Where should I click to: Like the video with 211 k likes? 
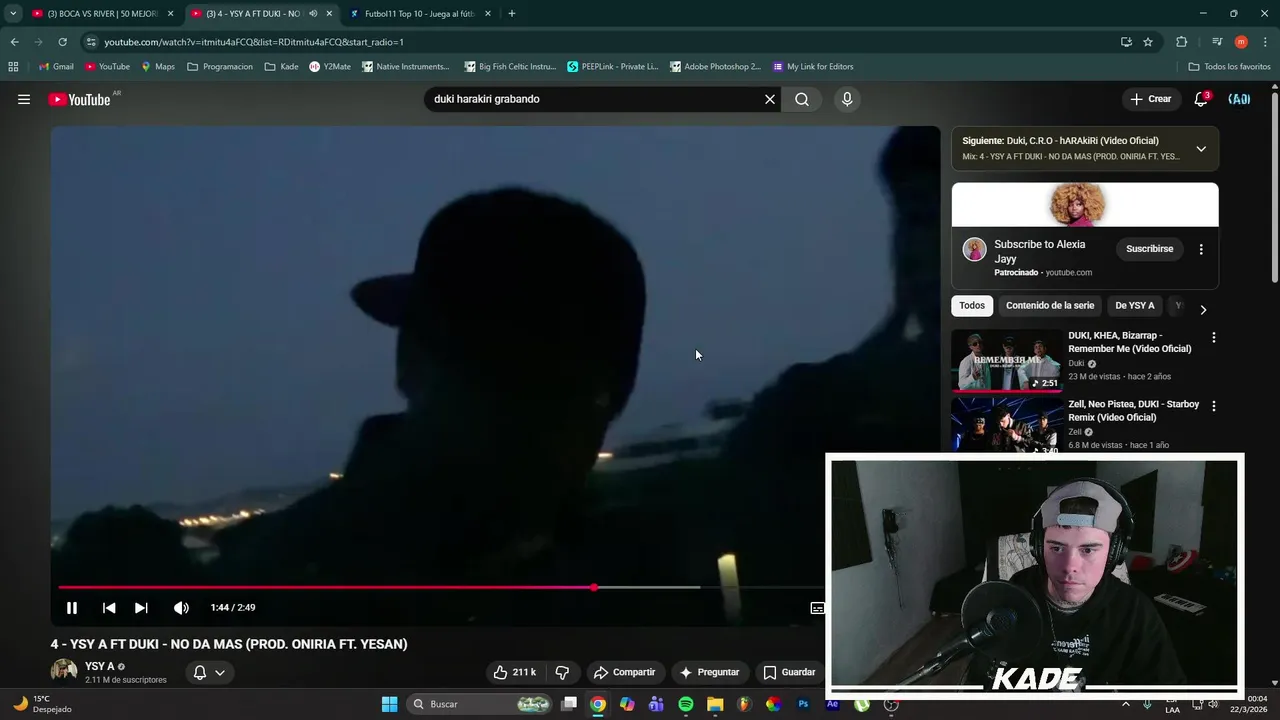coord(516,672)
